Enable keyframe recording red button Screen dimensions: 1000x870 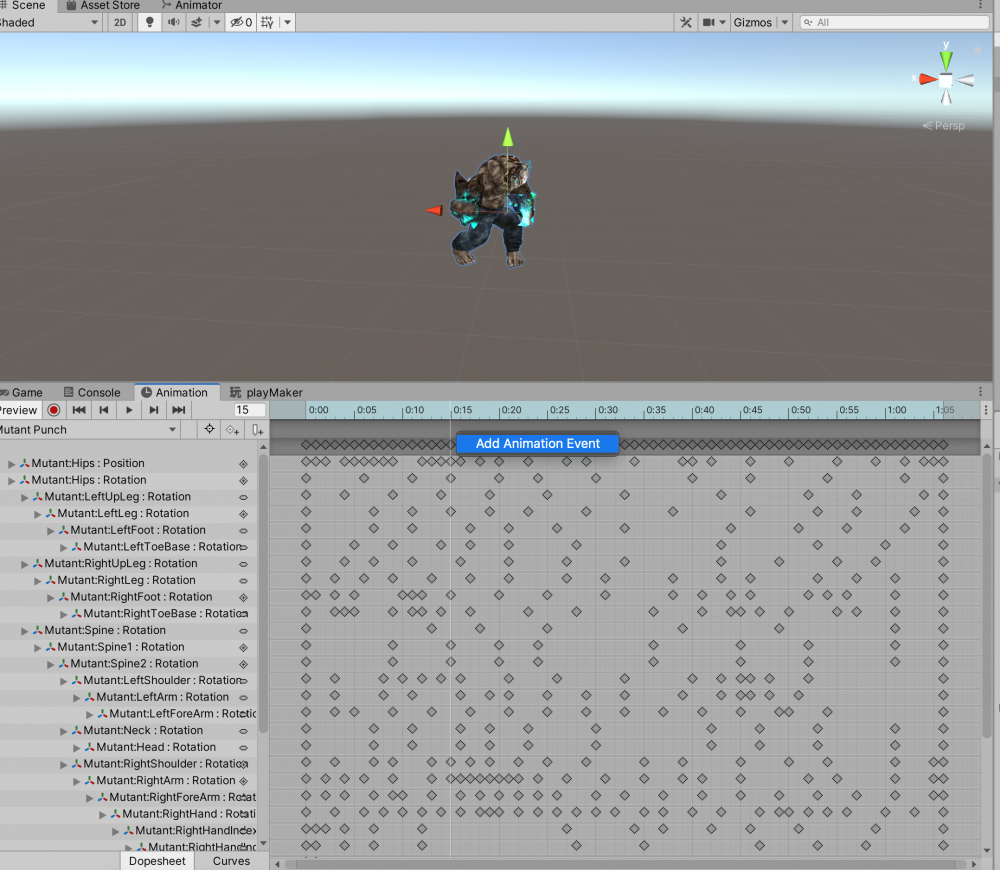54,410
